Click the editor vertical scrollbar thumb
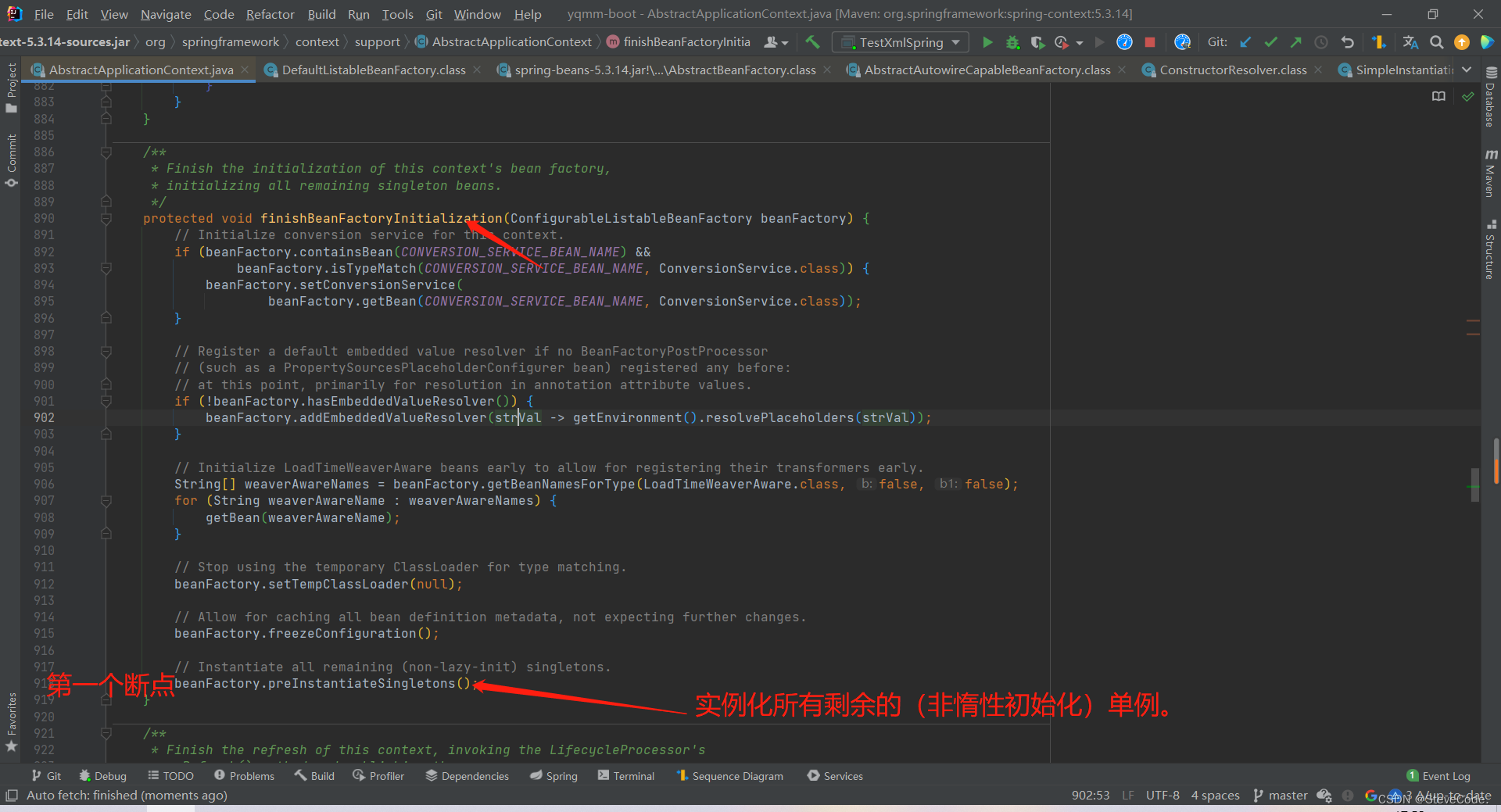This screenshot has width=1501, height=812. coord(1474,485)
